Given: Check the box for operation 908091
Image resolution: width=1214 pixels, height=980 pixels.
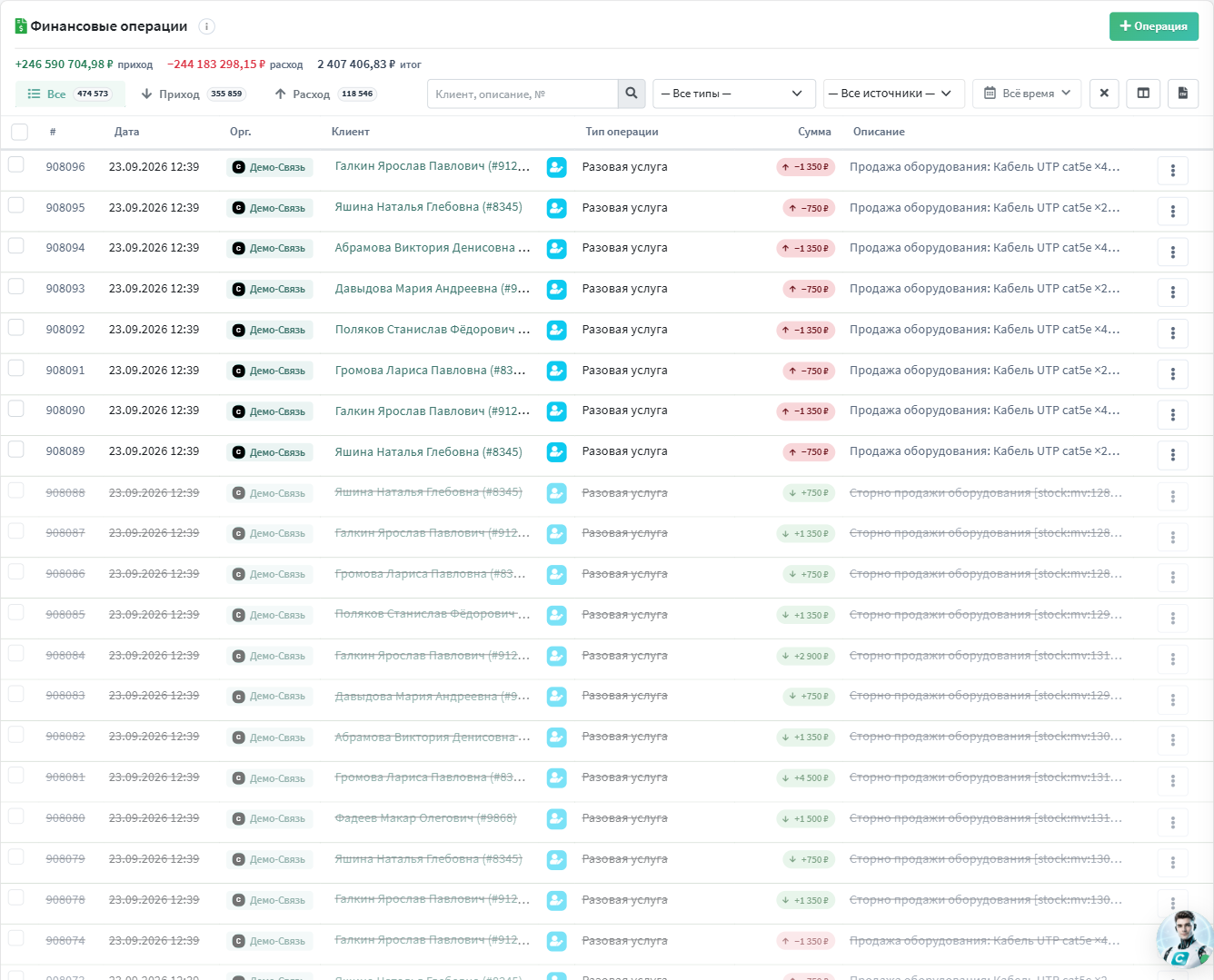Looking at the screenshot, I should pyautogui.click(x=16, y=368).
